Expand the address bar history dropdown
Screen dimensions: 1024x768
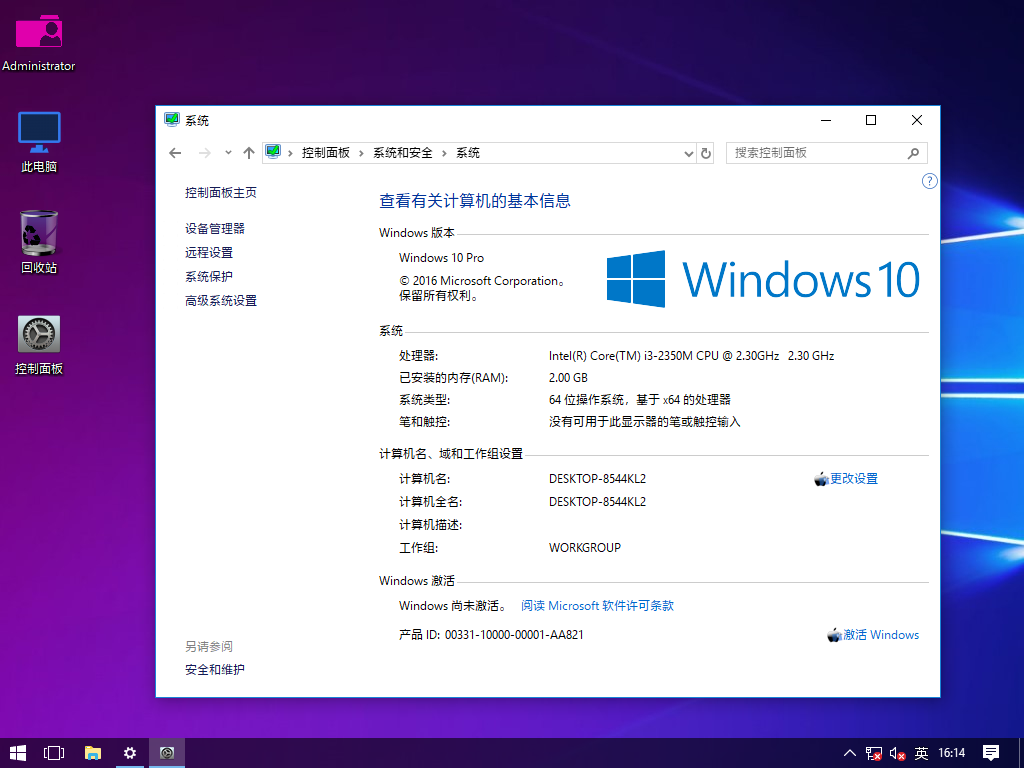[x=688, y=153]
